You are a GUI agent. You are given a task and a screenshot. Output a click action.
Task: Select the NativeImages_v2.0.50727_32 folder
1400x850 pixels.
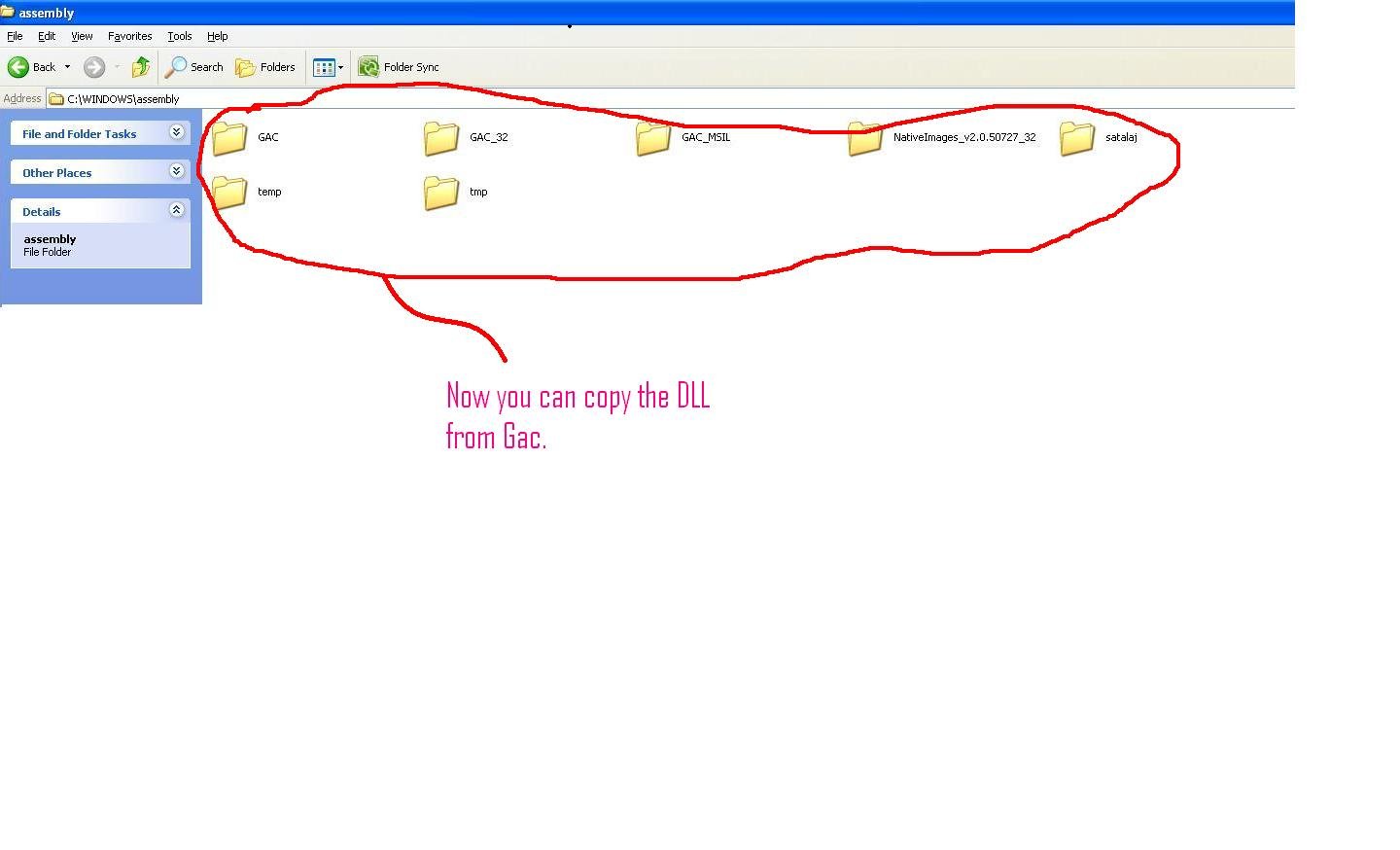click(942, 138)
